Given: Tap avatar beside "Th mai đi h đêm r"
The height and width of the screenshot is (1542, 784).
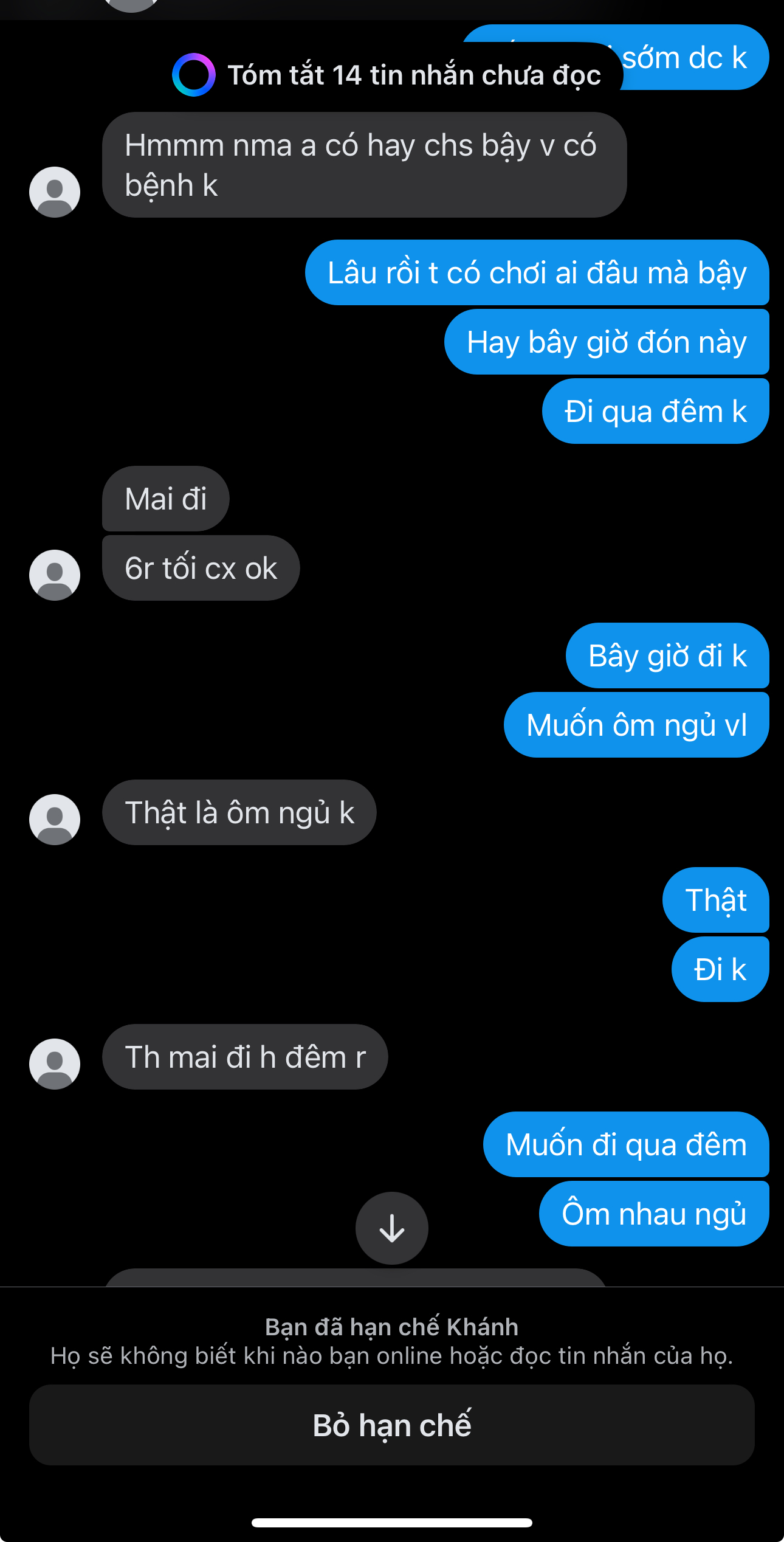Looking at the screenshot, I should click(55, 1064).
